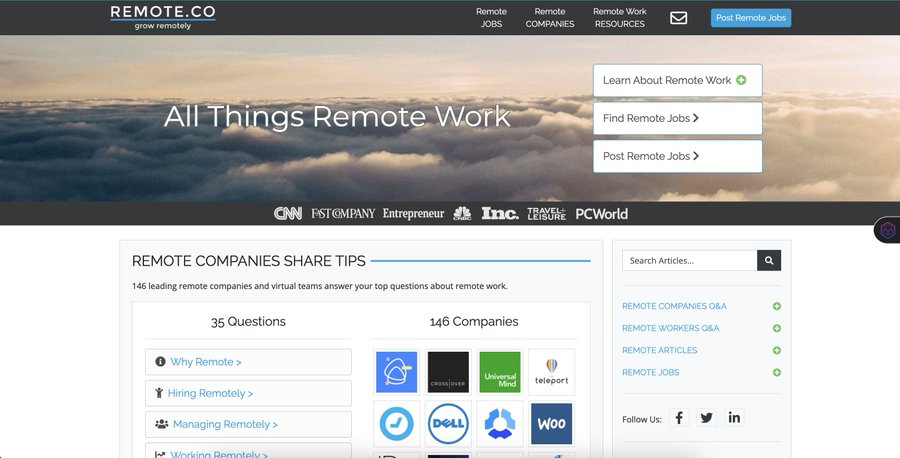The height and width of the screenshot is (458, 900).
Task: Focus the Search Articles input field
Action: [689, 261]
